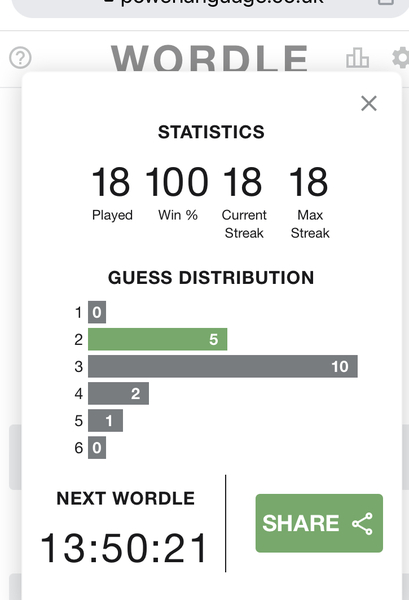
Task: Select the longest bar showing 10
Action: point(223,366)
